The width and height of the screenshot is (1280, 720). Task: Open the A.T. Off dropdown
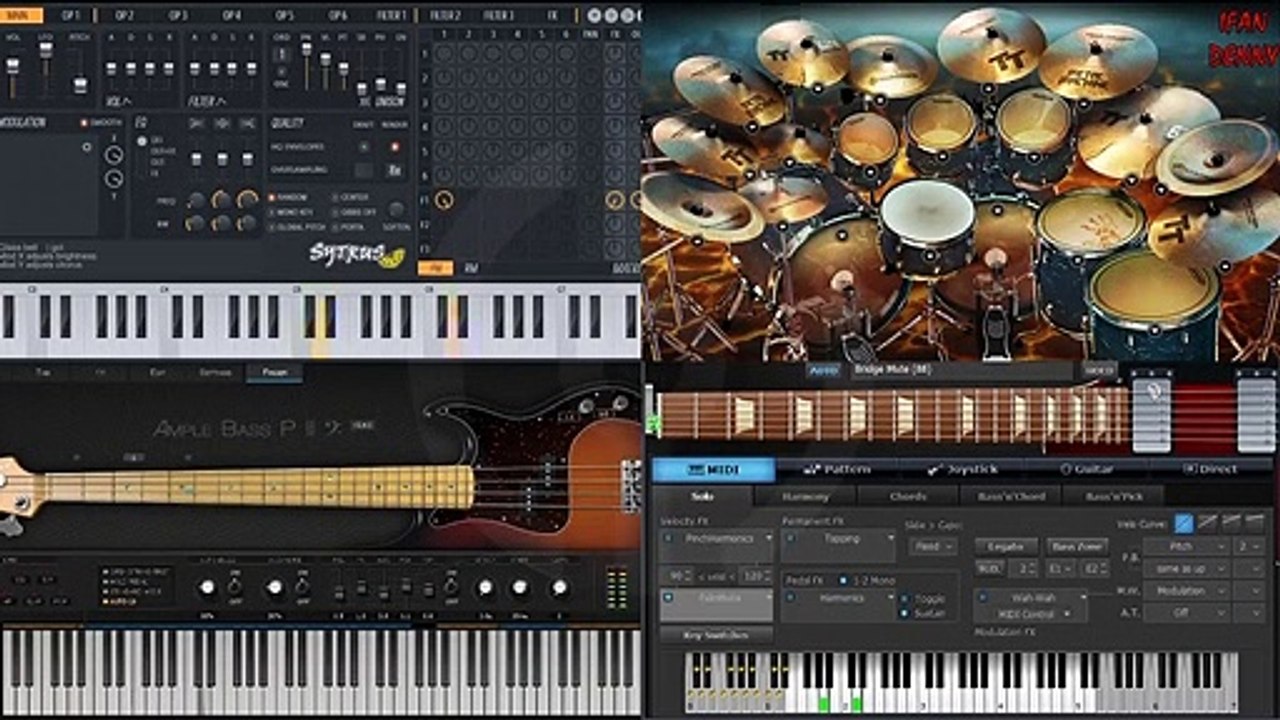pyautogui.click(x=1186, y=612)
